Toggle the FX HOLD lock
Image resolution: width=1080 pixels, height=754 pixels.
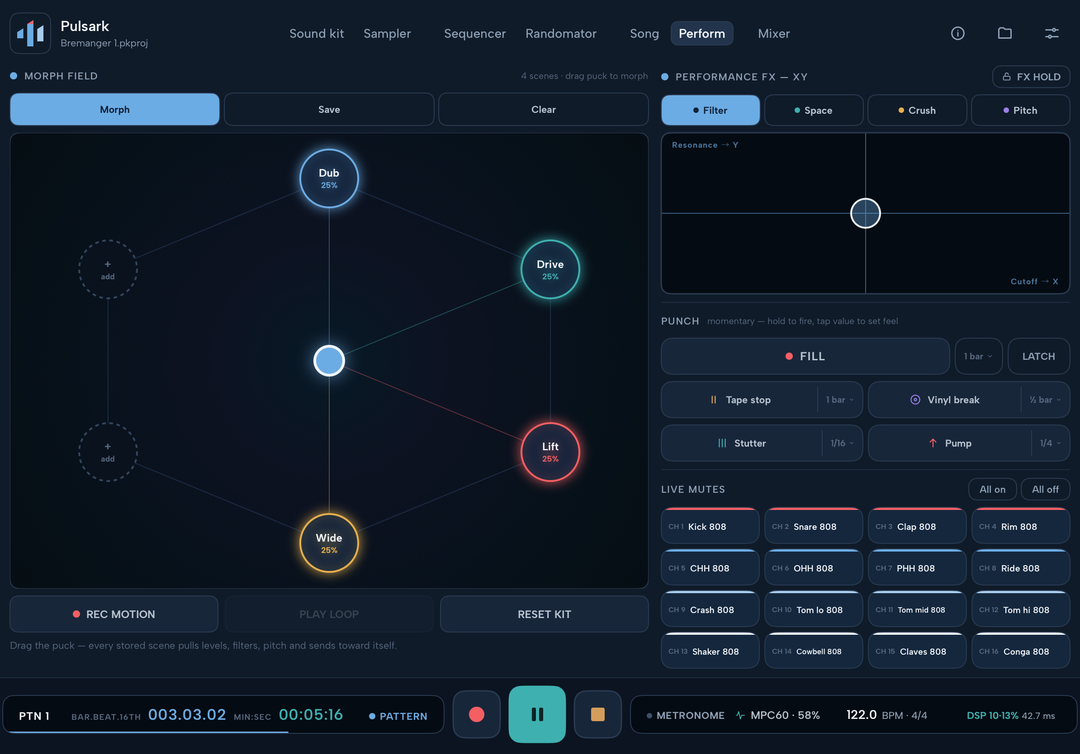point(1031,76)
